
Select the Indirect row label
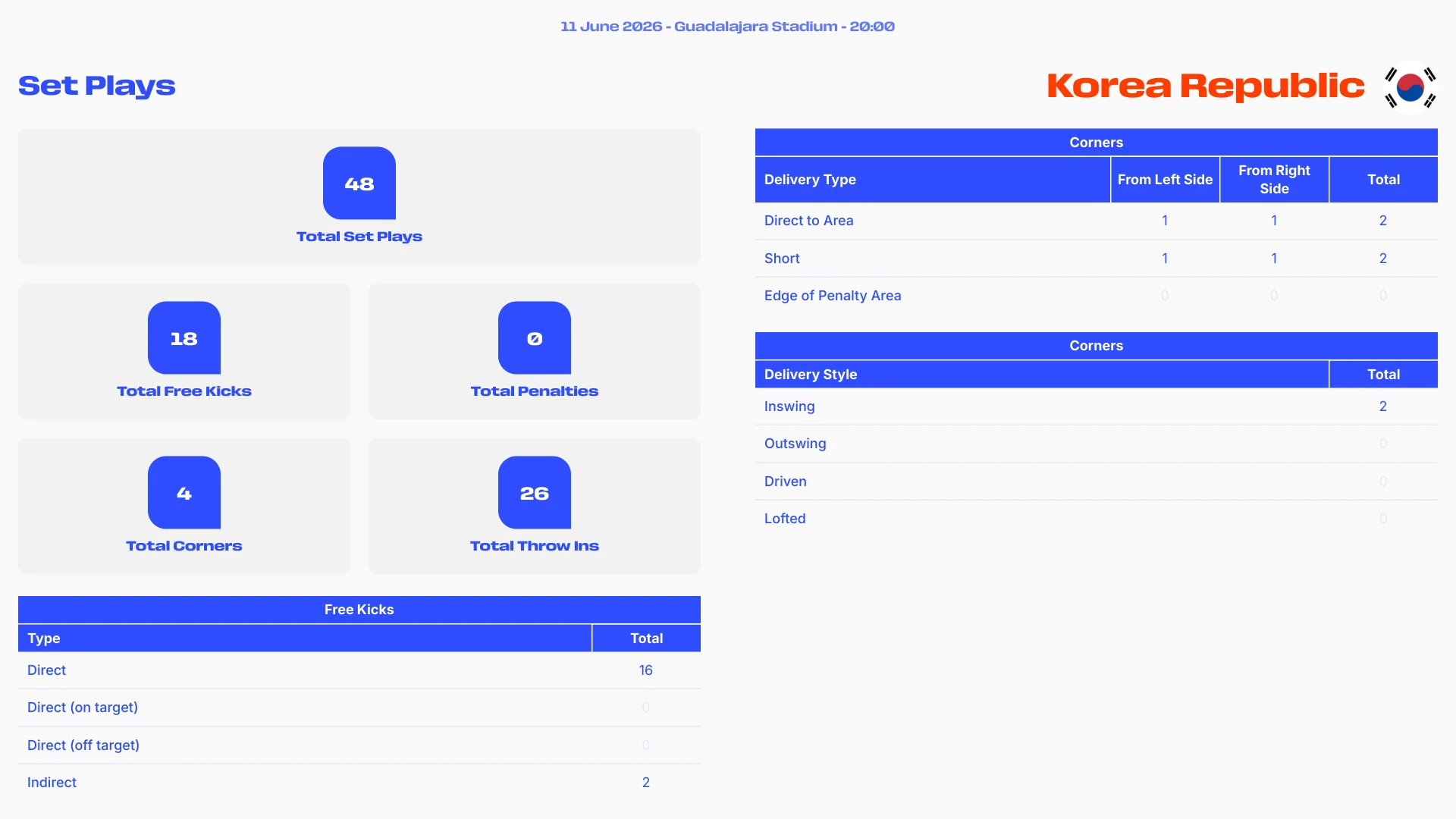[x=52, y=783]
